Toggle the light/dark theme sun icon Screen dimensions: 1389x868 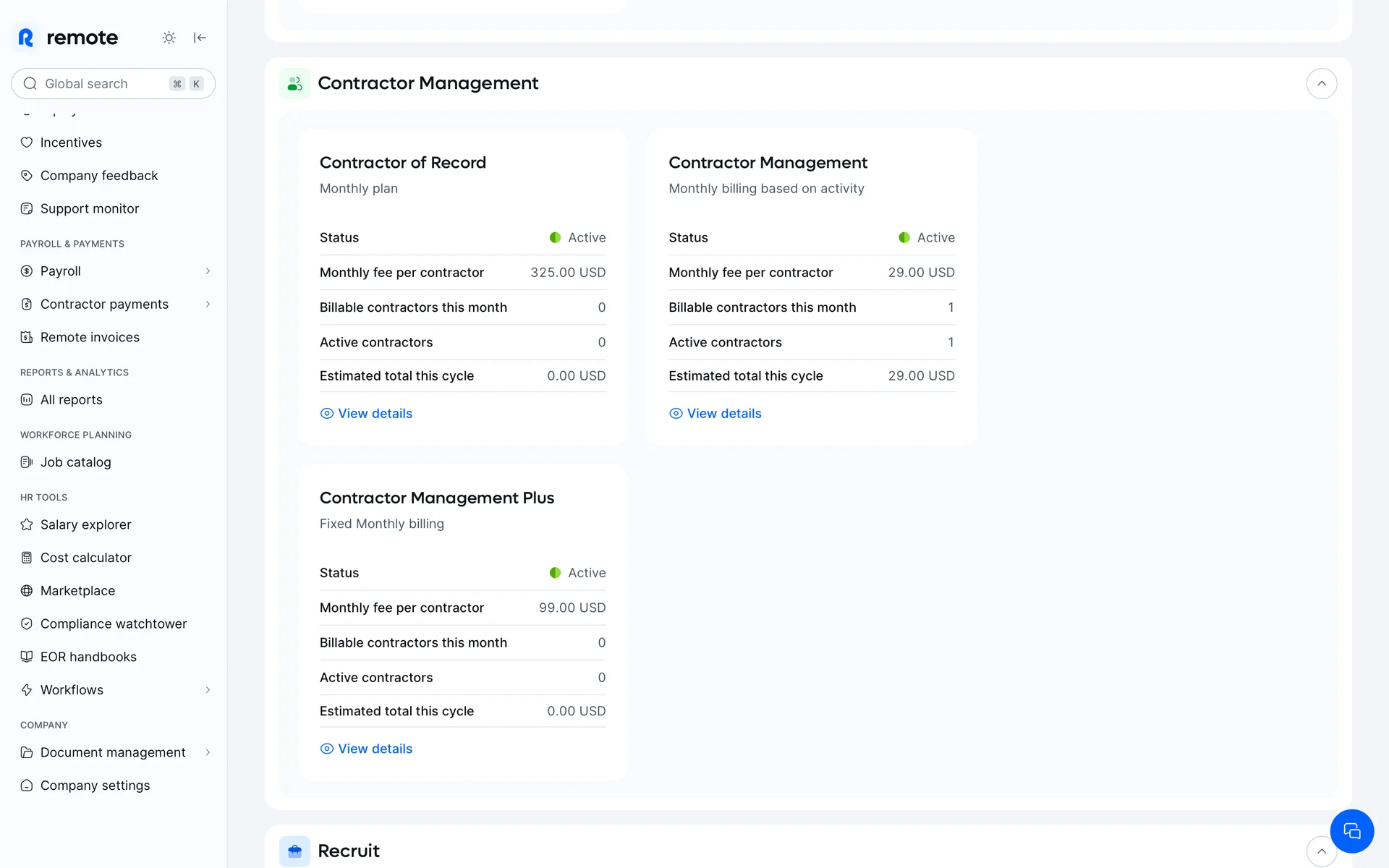point(169,38)
